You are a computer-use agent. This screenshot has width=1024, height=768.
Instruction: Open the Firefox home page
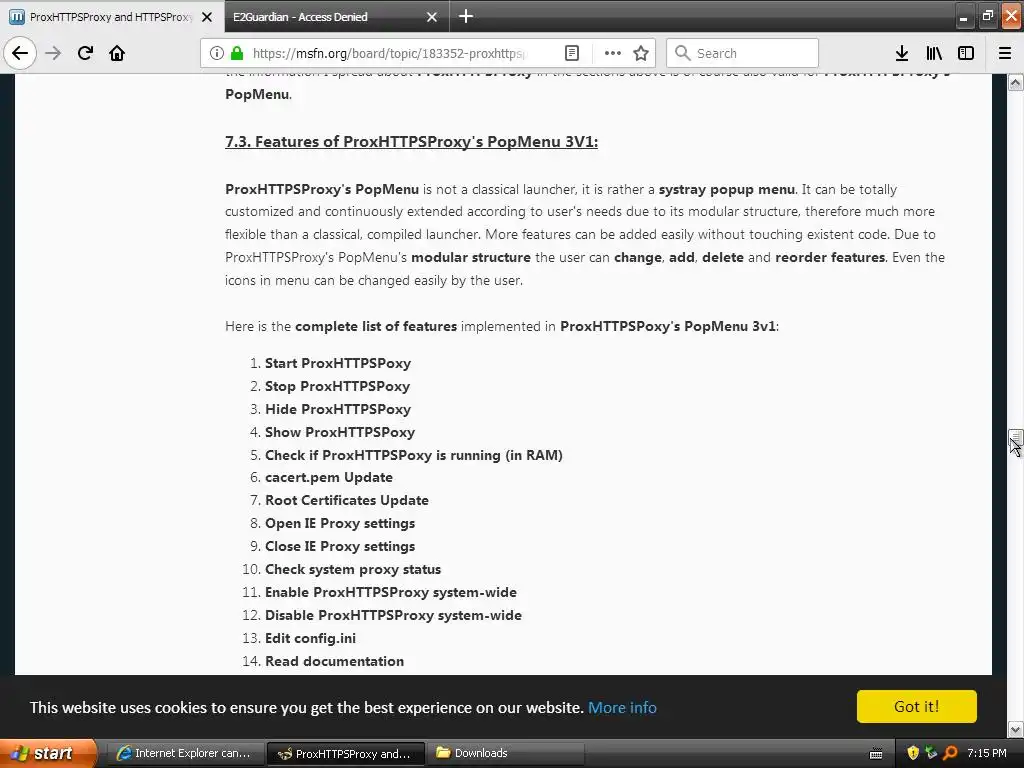[117, 53]
